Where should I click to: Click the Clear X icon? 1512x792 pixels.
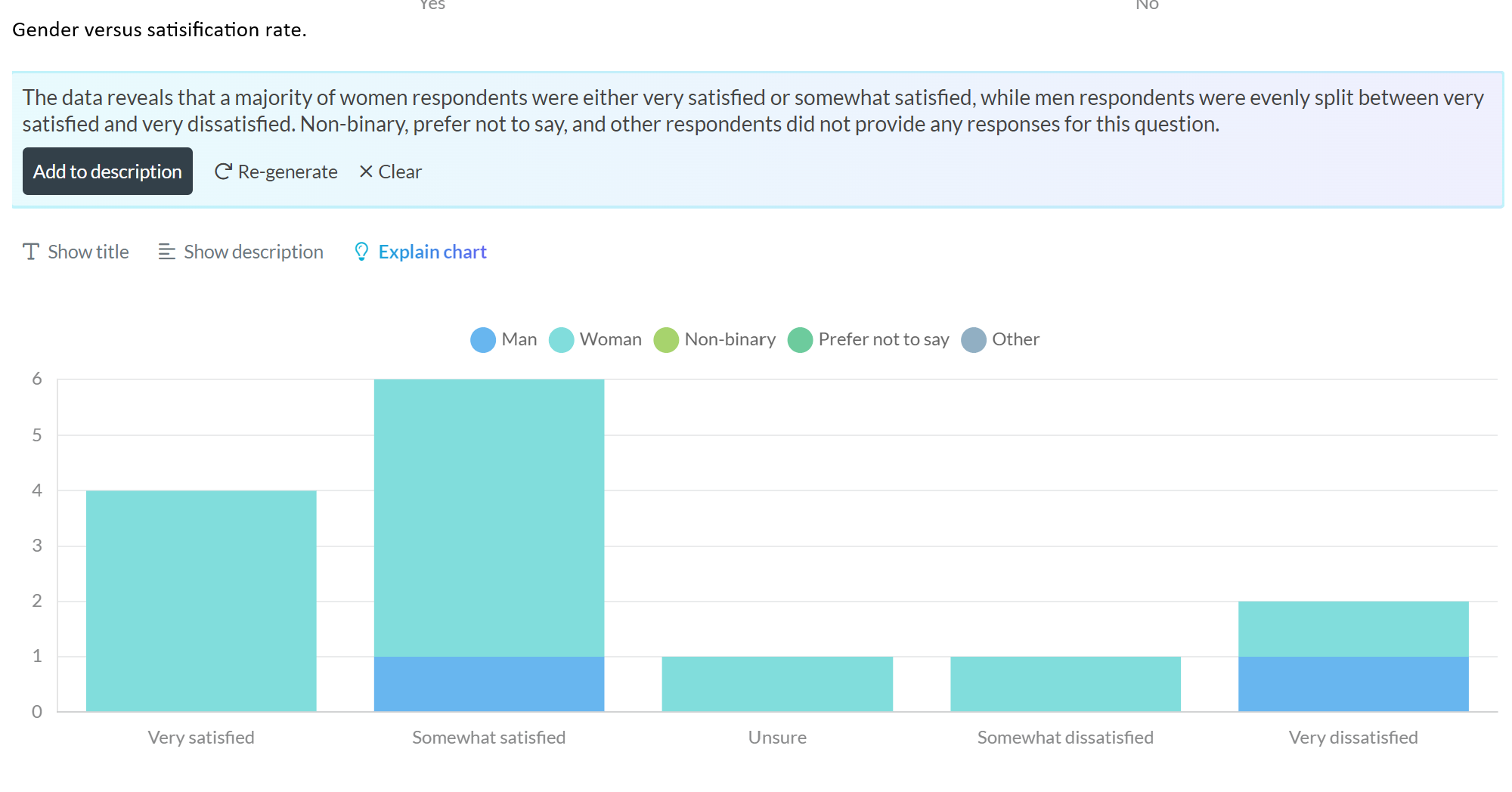(366, 172)
